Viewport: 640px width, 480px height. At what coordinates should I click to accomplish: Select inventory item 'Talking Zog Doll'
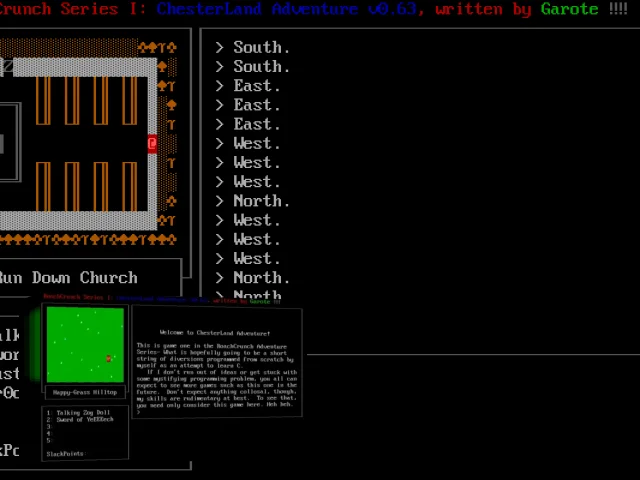[x=83, y=413]
